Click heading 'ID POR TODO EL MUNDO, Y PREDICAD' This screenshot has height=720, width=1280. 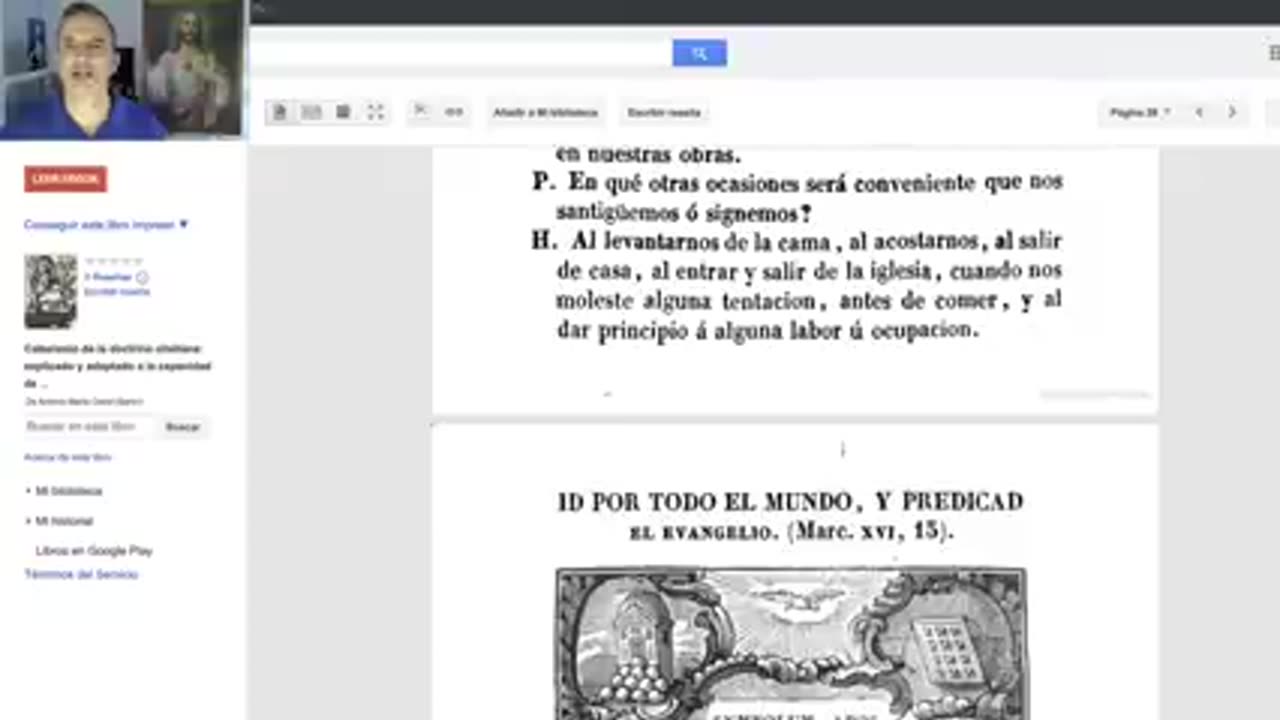[790, 502]
